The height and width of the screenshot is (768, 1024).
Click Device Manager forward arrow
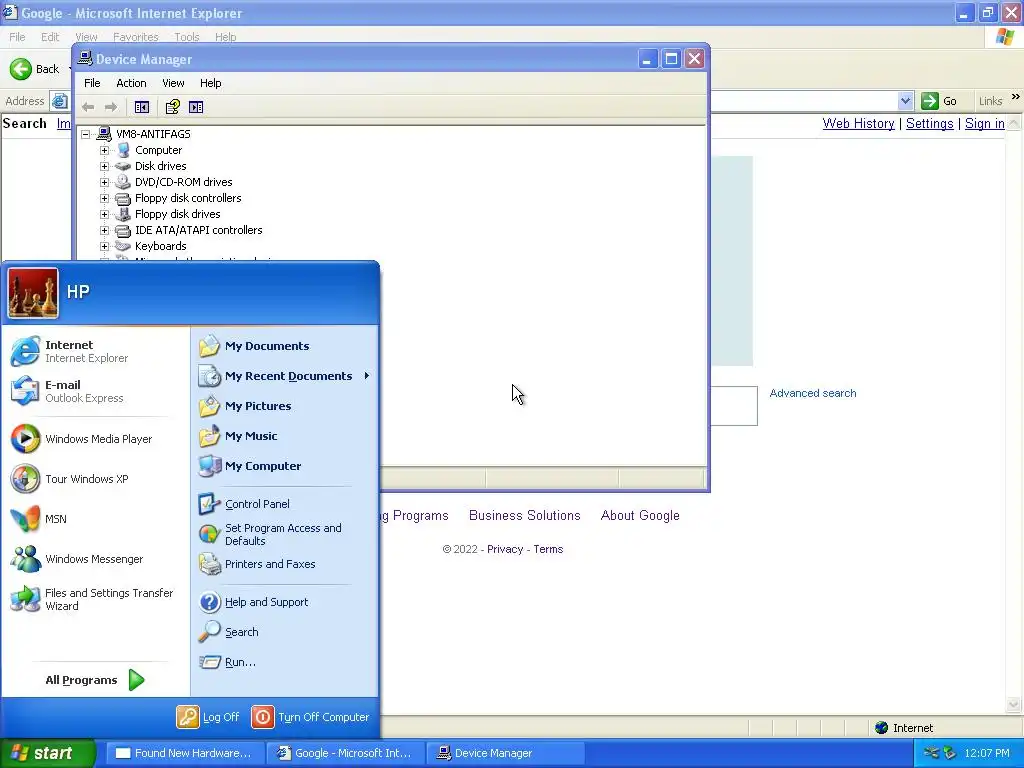pyautogui.click(x=111, y=106)
